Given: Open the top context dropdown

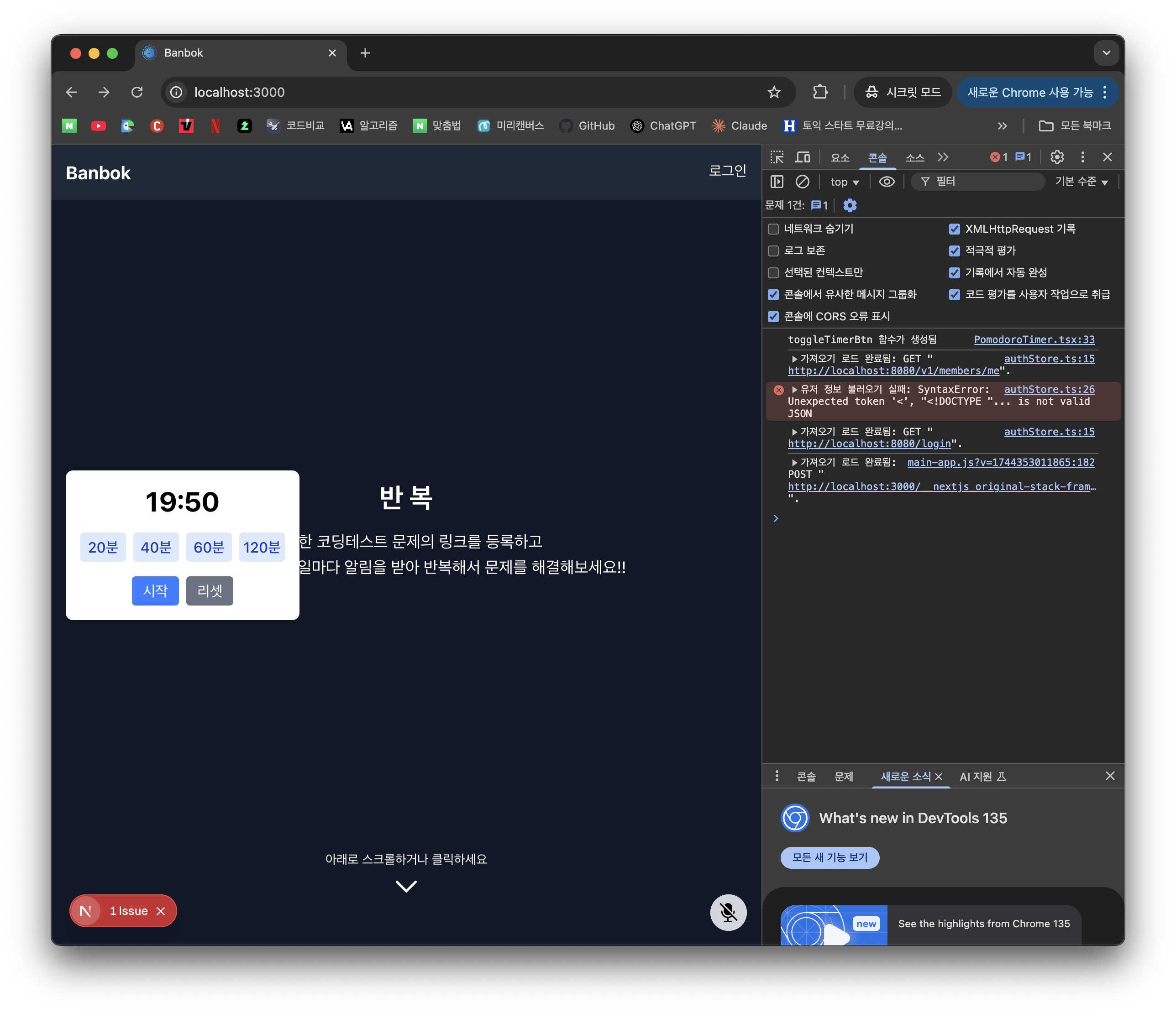Looking at the screenshot, I should coord(845,182).
